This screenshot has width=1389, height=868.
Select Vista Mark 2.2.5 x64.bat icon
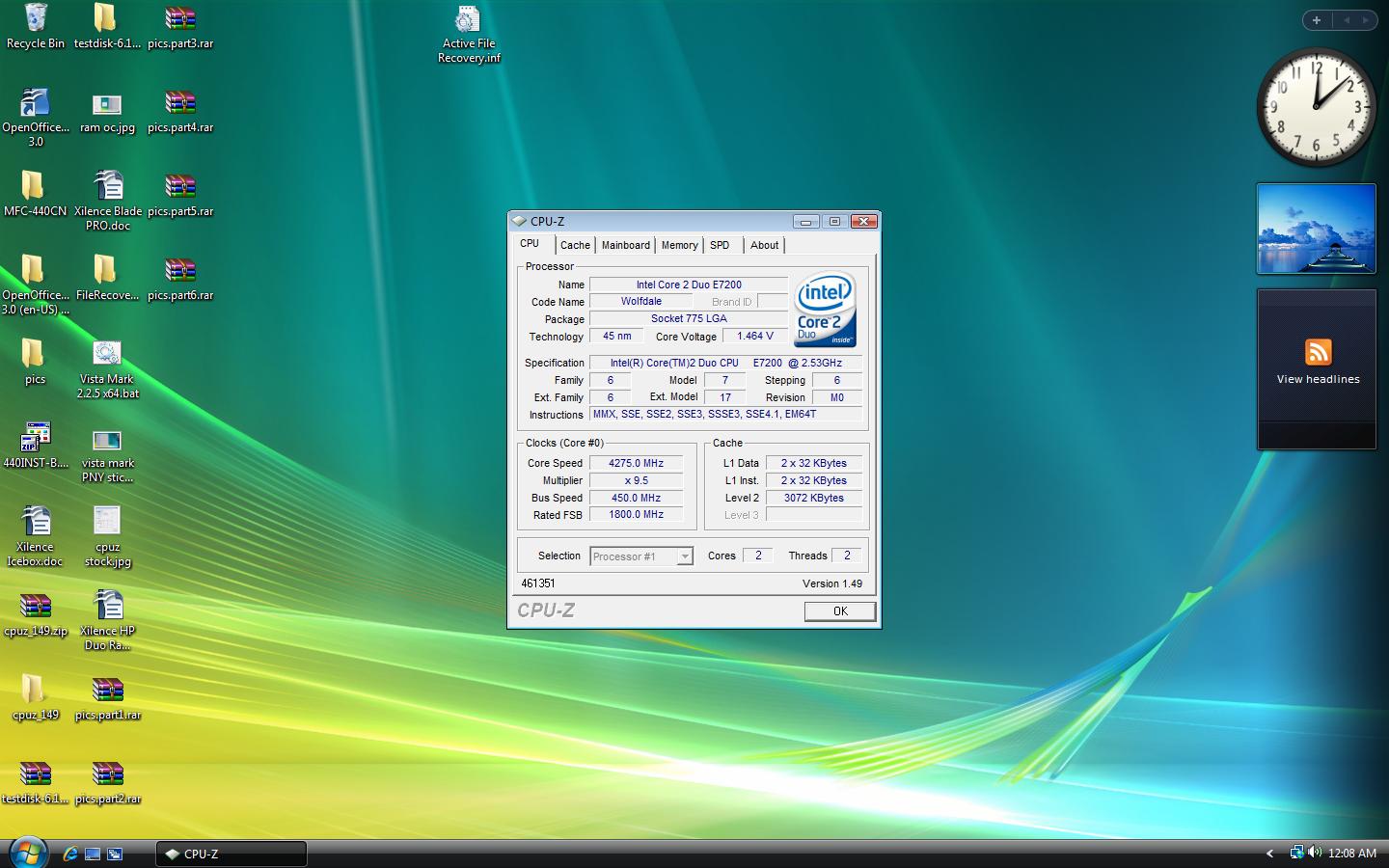107,368
